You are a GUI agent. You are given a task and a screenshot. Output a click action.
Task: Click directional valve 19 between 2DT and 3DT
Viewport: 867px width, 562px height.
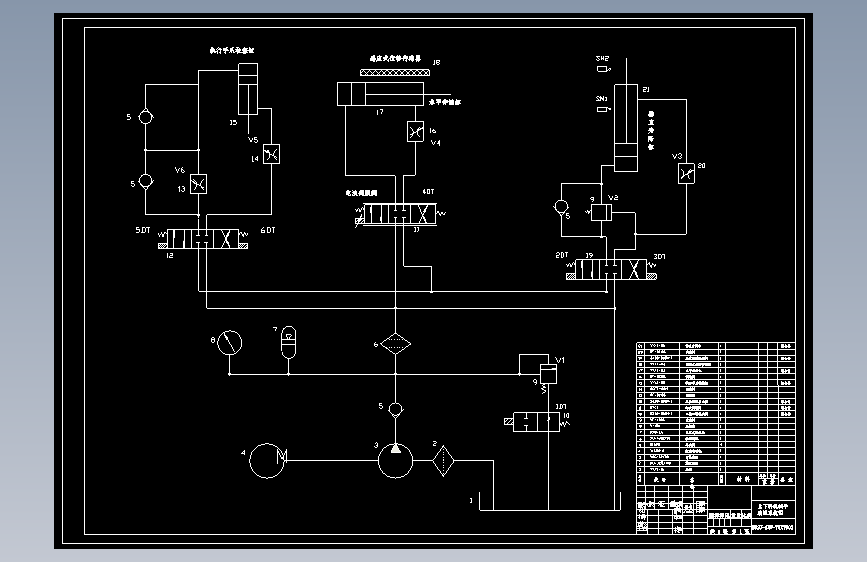click(611, 269)
